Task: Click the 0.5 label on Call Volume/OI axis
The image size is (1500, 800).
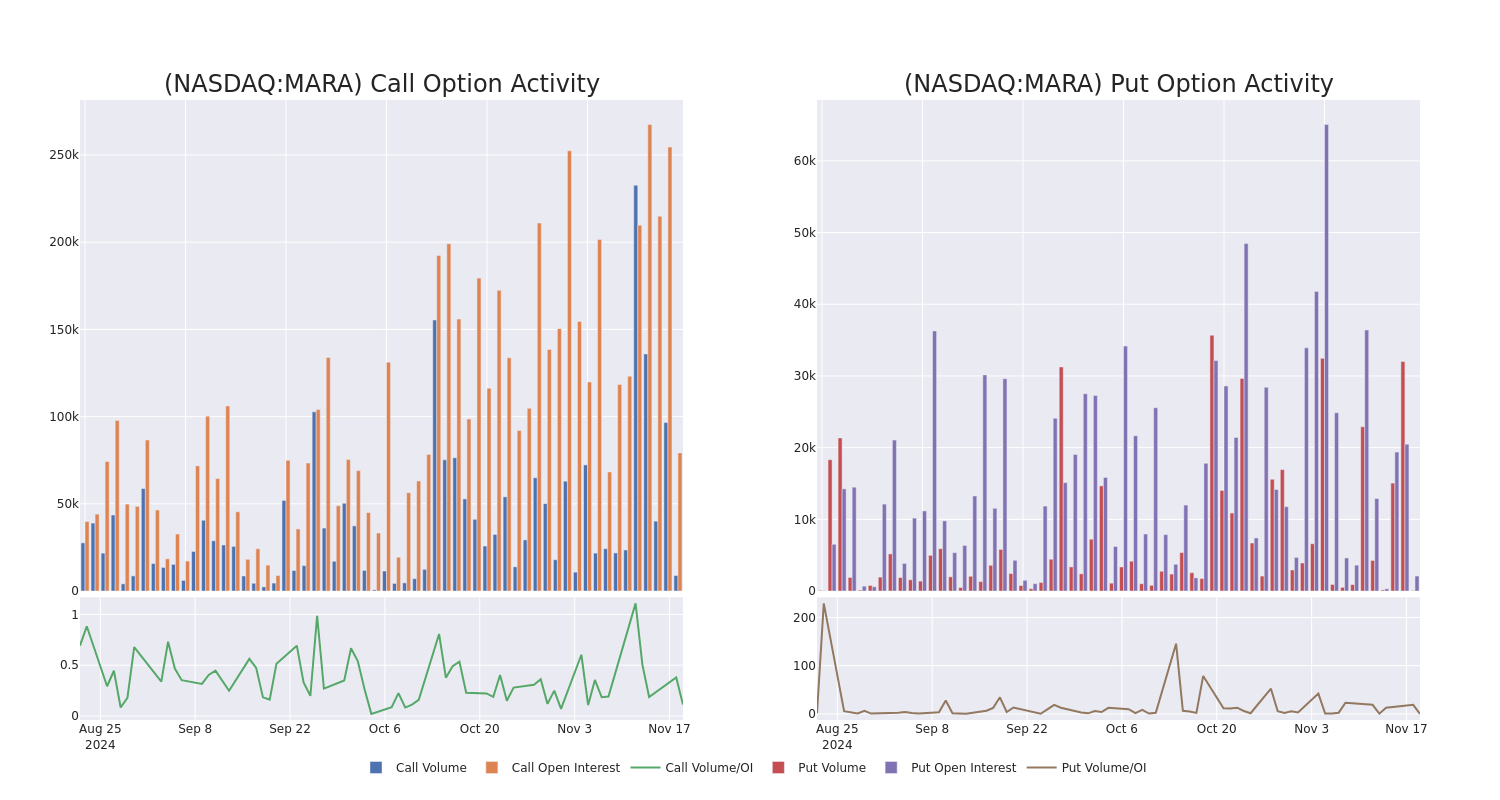Action: pos(69,665)
